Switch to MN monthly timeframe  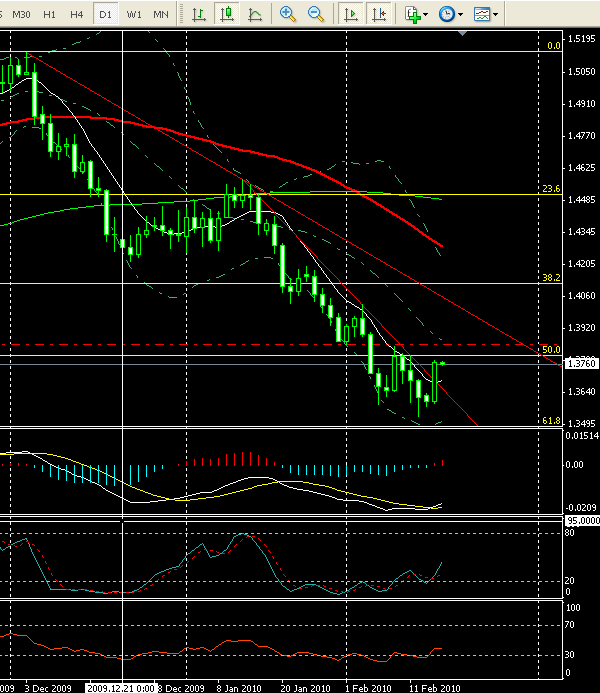click(160, 15)
